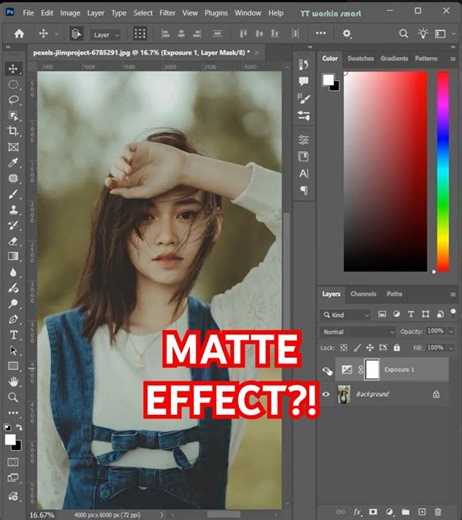Screen dimensions: 462x520
Task: Lock transparent pixels
Action: tap(344, 348)
